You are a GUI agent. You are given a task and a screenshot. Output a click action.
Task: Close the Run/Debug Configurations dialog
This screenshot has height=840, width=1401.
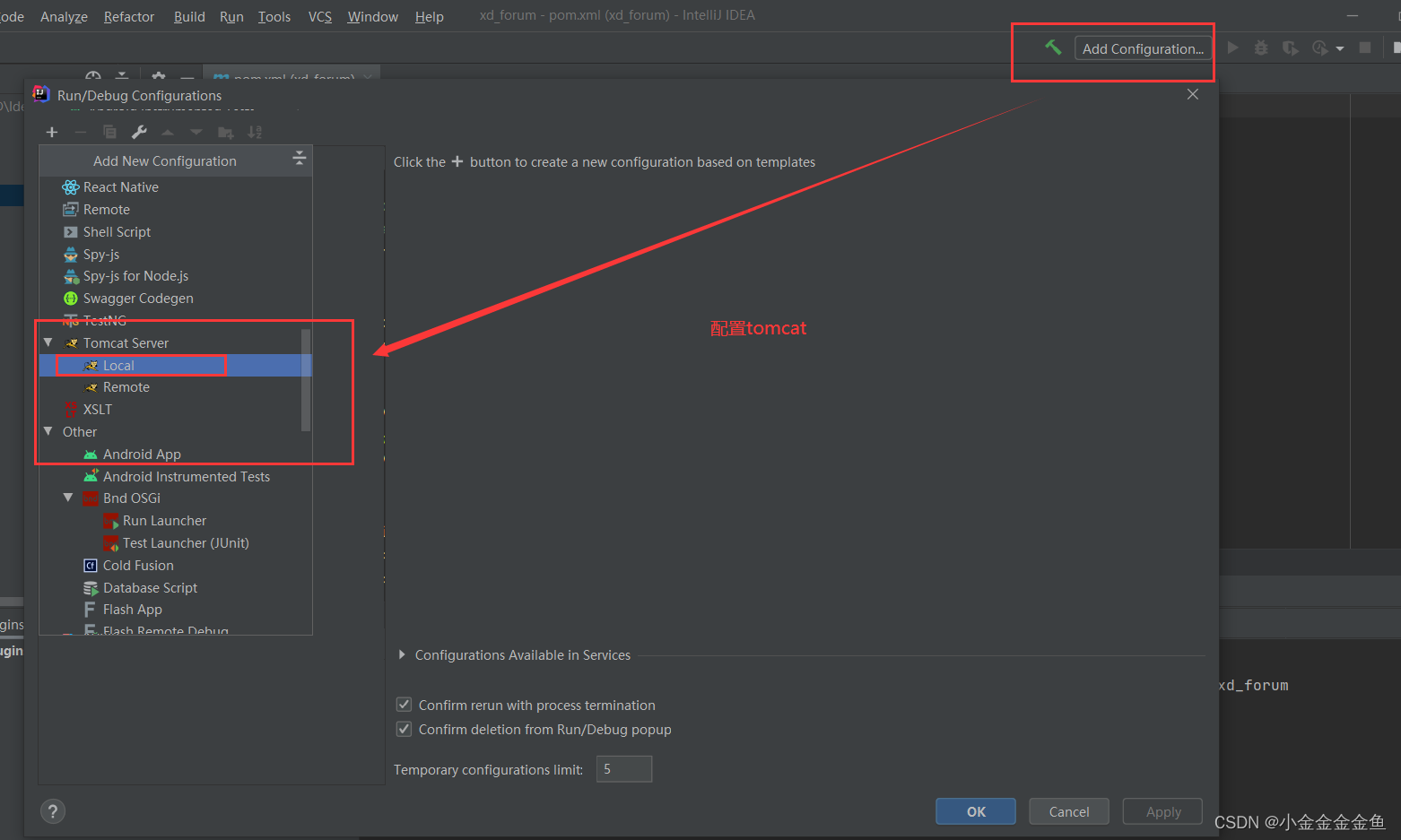1193,94
